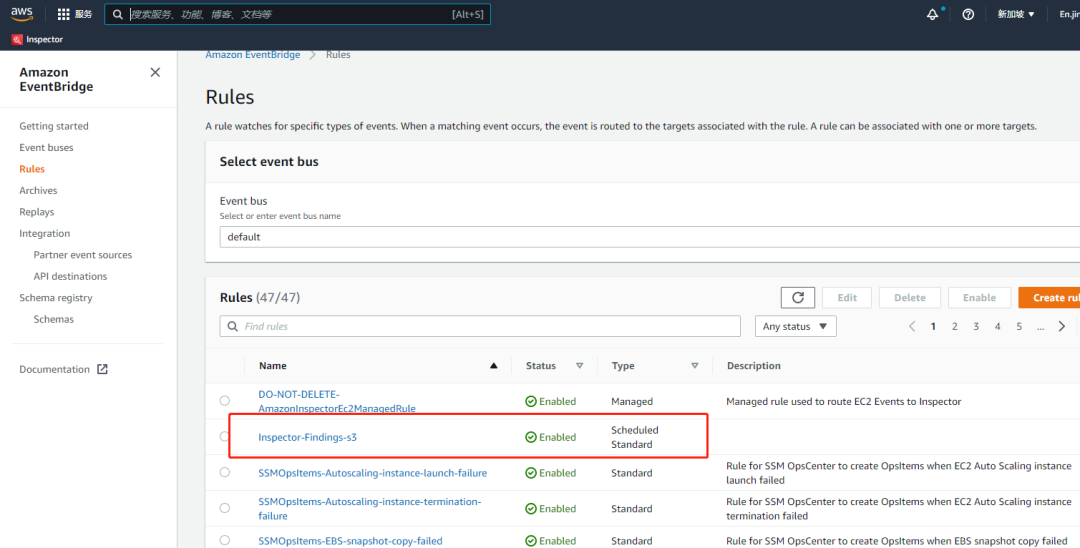
Task: Select SSMOpsItems-Autoscaling-instance-launch-failure radio button
Action: pyautogui.click(x=225, y=473)
